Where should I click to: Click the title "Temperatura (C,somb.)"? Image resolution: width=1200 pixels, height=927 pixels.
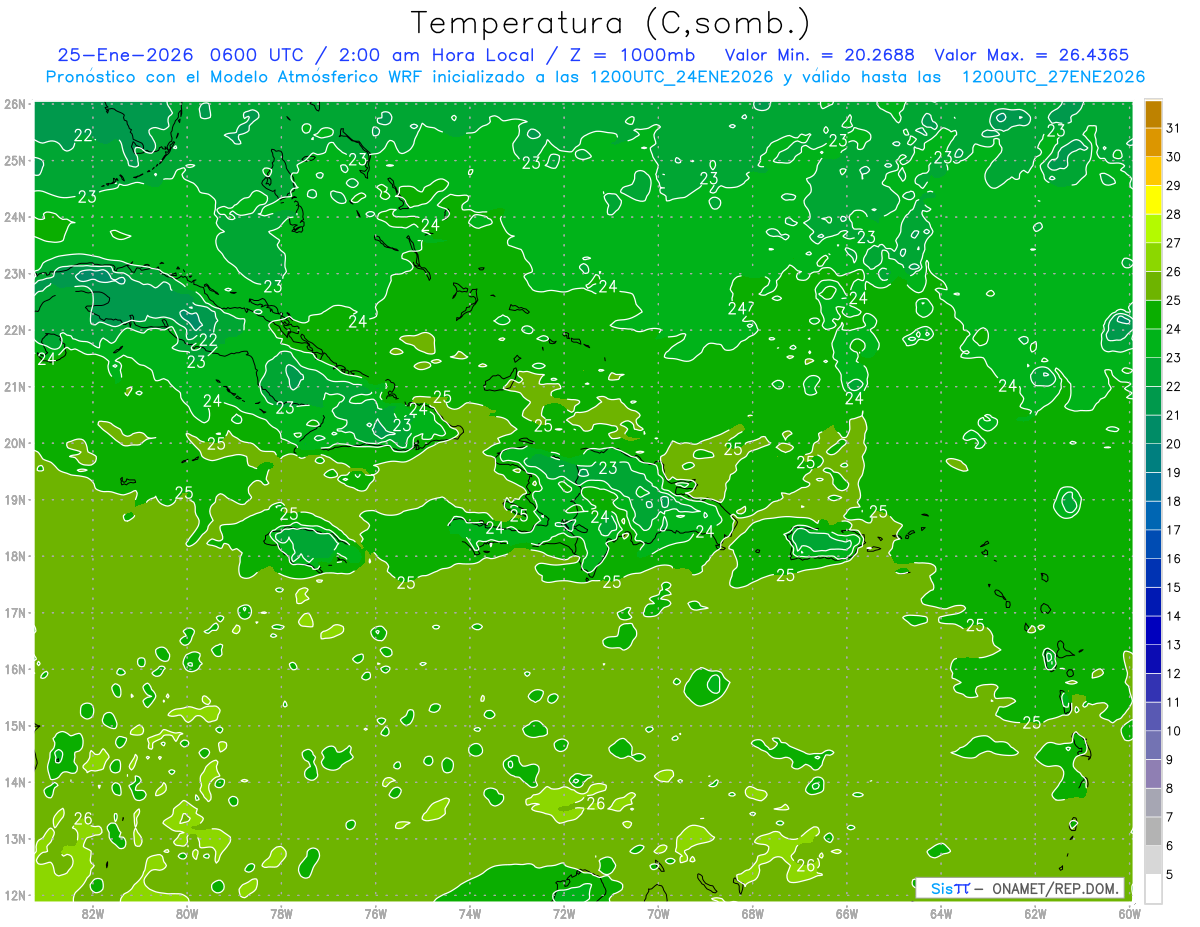point(611,23)
